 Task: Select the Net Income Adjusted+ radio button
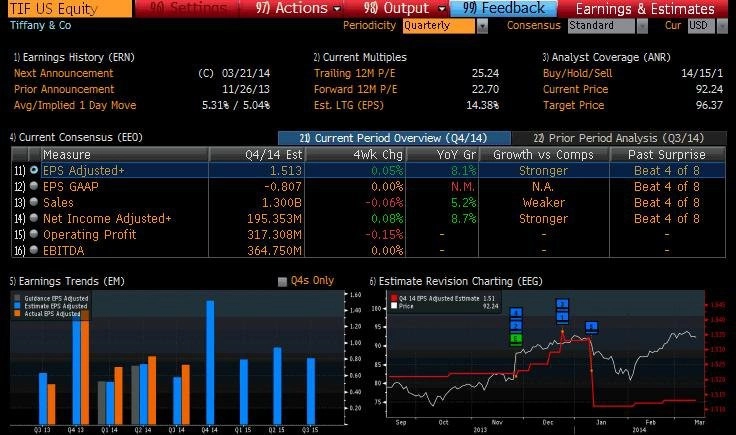34,218
